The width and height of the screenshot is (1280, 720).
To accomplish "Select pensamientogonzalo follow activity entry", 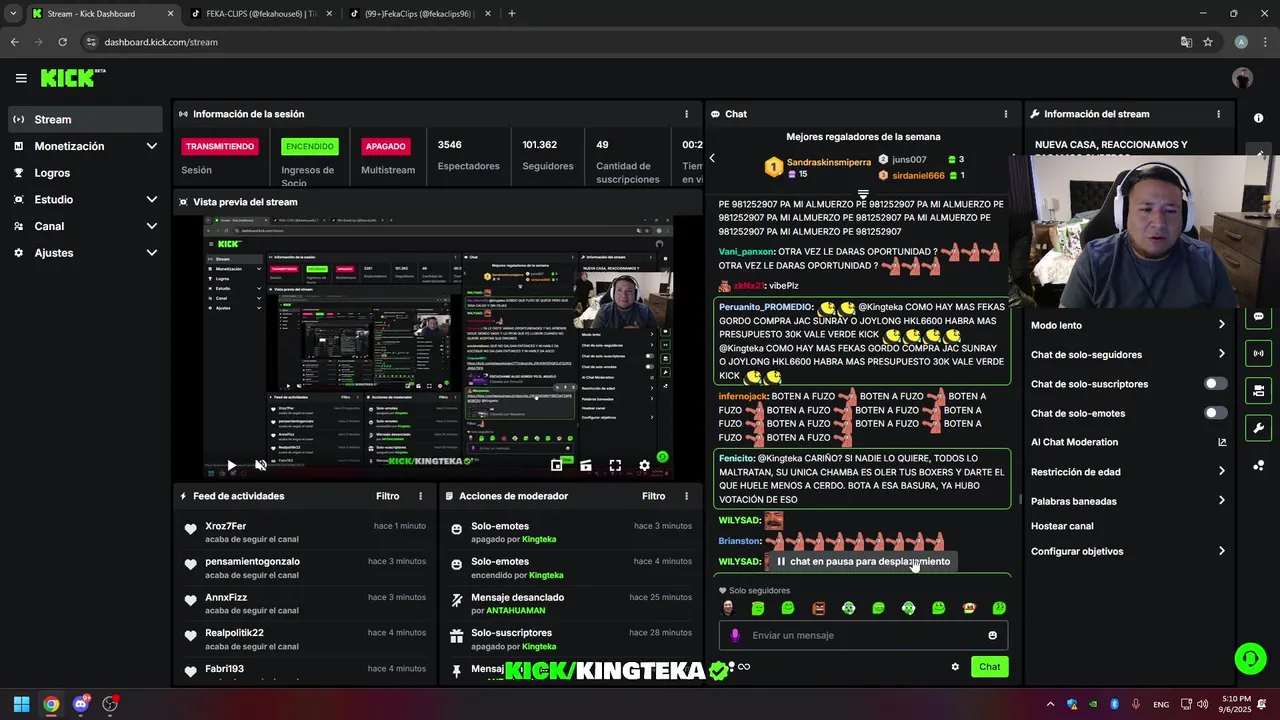I will coord(305,568).
